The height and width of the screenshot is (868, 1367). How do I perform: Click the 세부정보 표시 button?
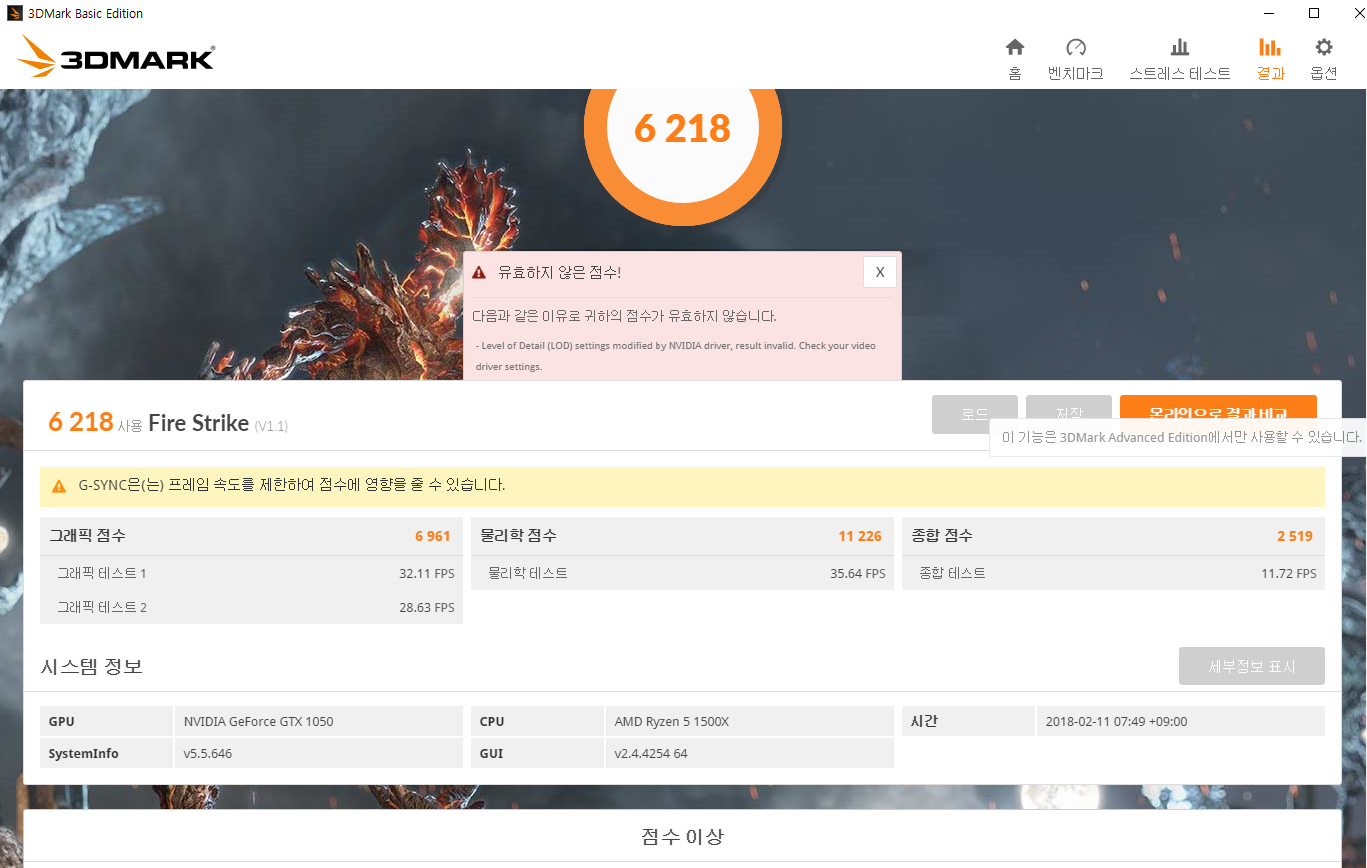point(1252,666)
